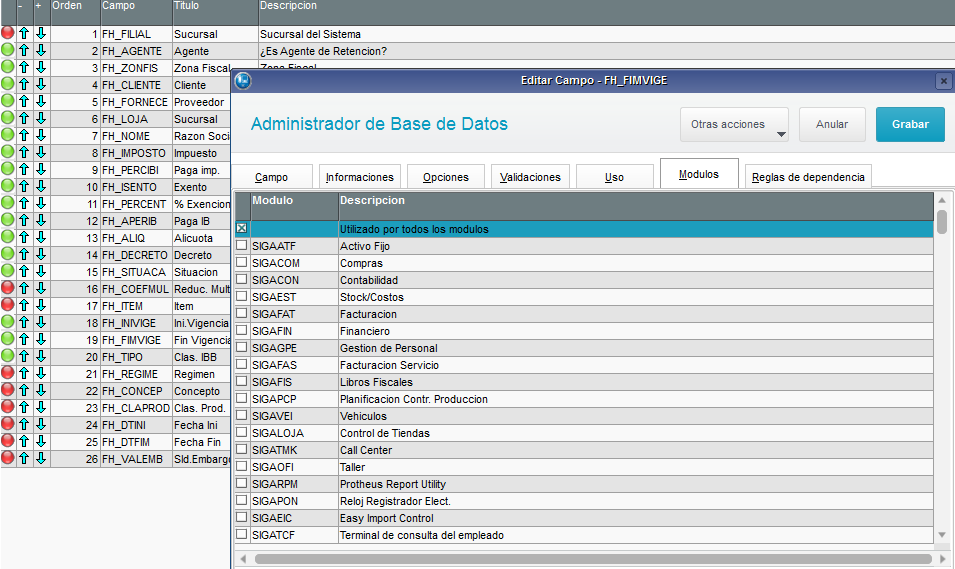Click the horizontal scrollbar right arrow
Screen dimensions: 955x569
tap(943, 559)
